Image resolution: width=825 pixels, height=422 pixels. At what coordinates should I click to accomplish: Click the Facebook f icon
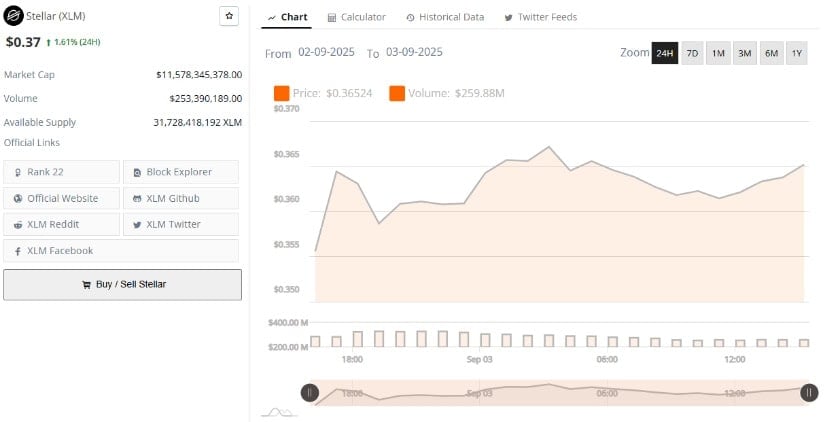(x=18, y=252)
